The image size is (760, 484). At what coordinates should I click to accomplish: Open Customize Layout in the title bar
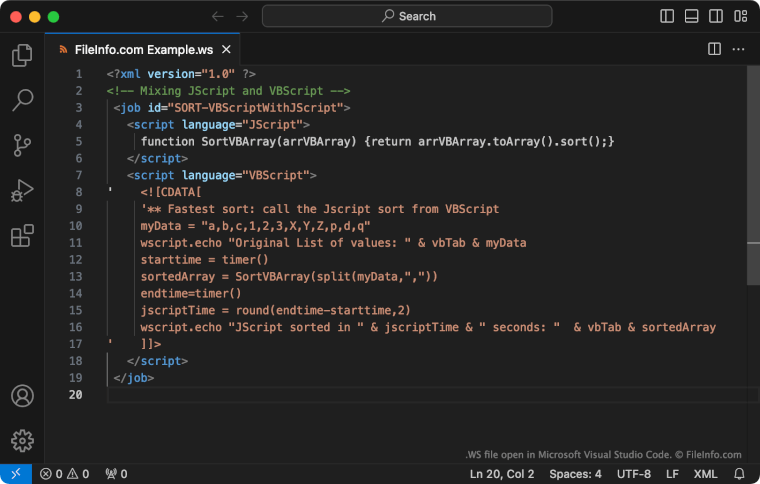click(x=740, y=16)
